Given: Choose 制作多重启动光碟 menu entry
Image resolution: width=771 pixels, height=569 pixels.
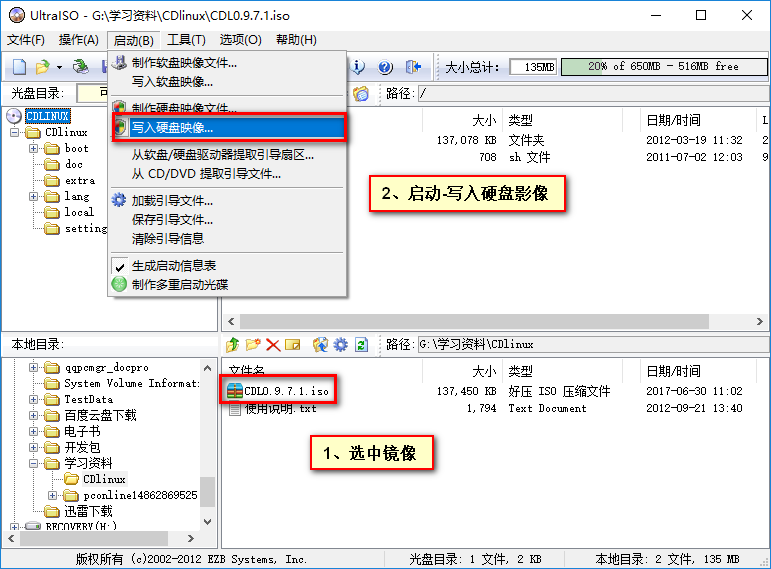Looking at the screenshot, I should (227, 284).
